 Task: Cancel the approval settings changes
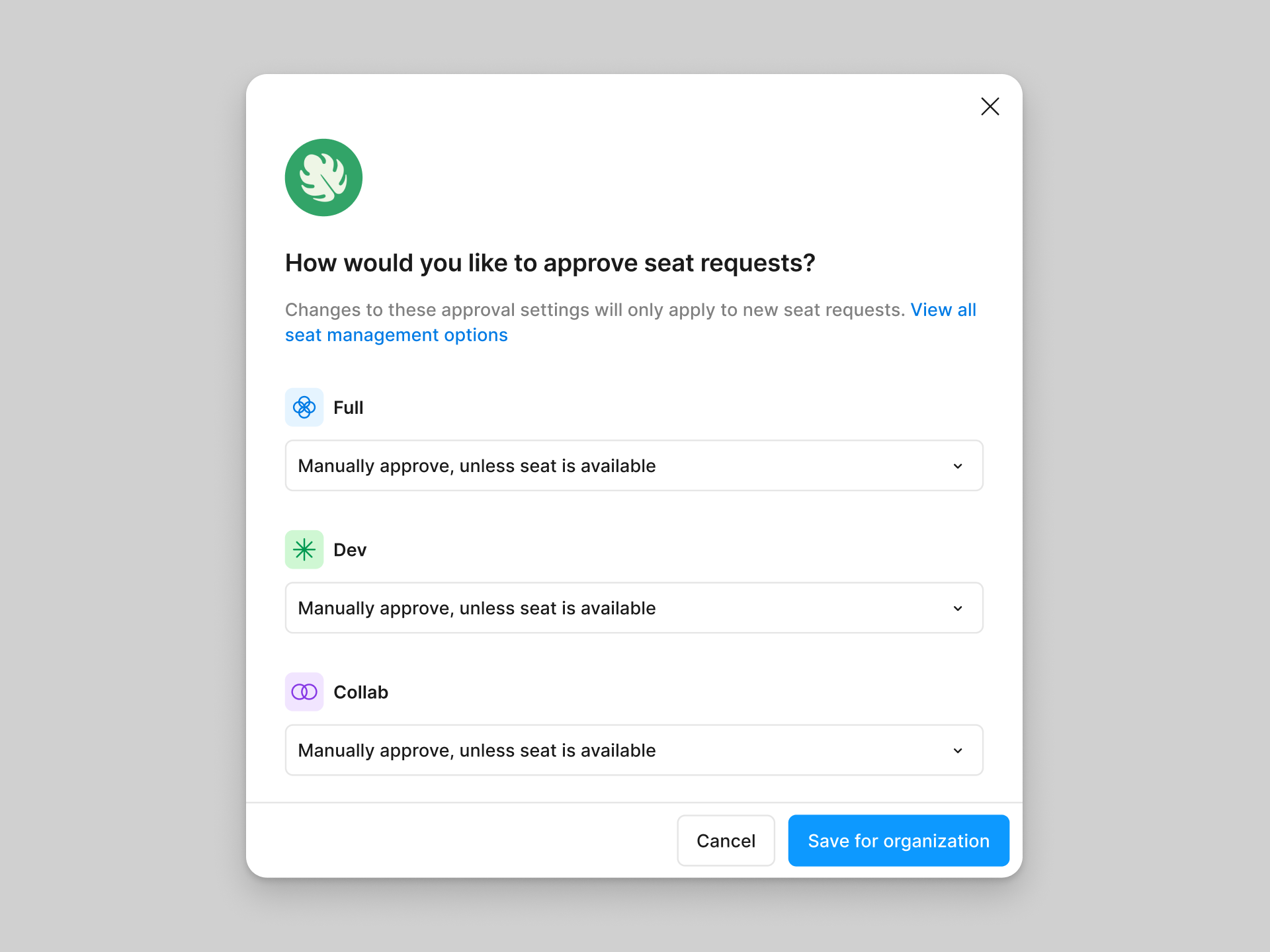click(726, 840)
